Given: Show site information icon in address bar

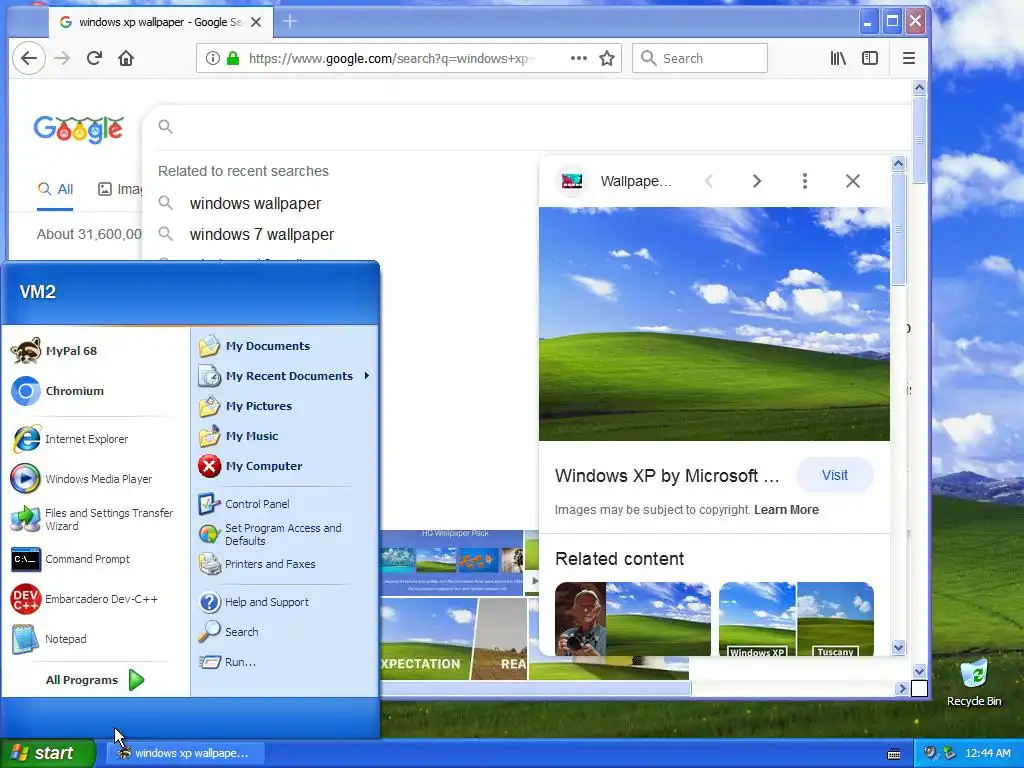Looking at the screenshot, I should click(212, 58).
